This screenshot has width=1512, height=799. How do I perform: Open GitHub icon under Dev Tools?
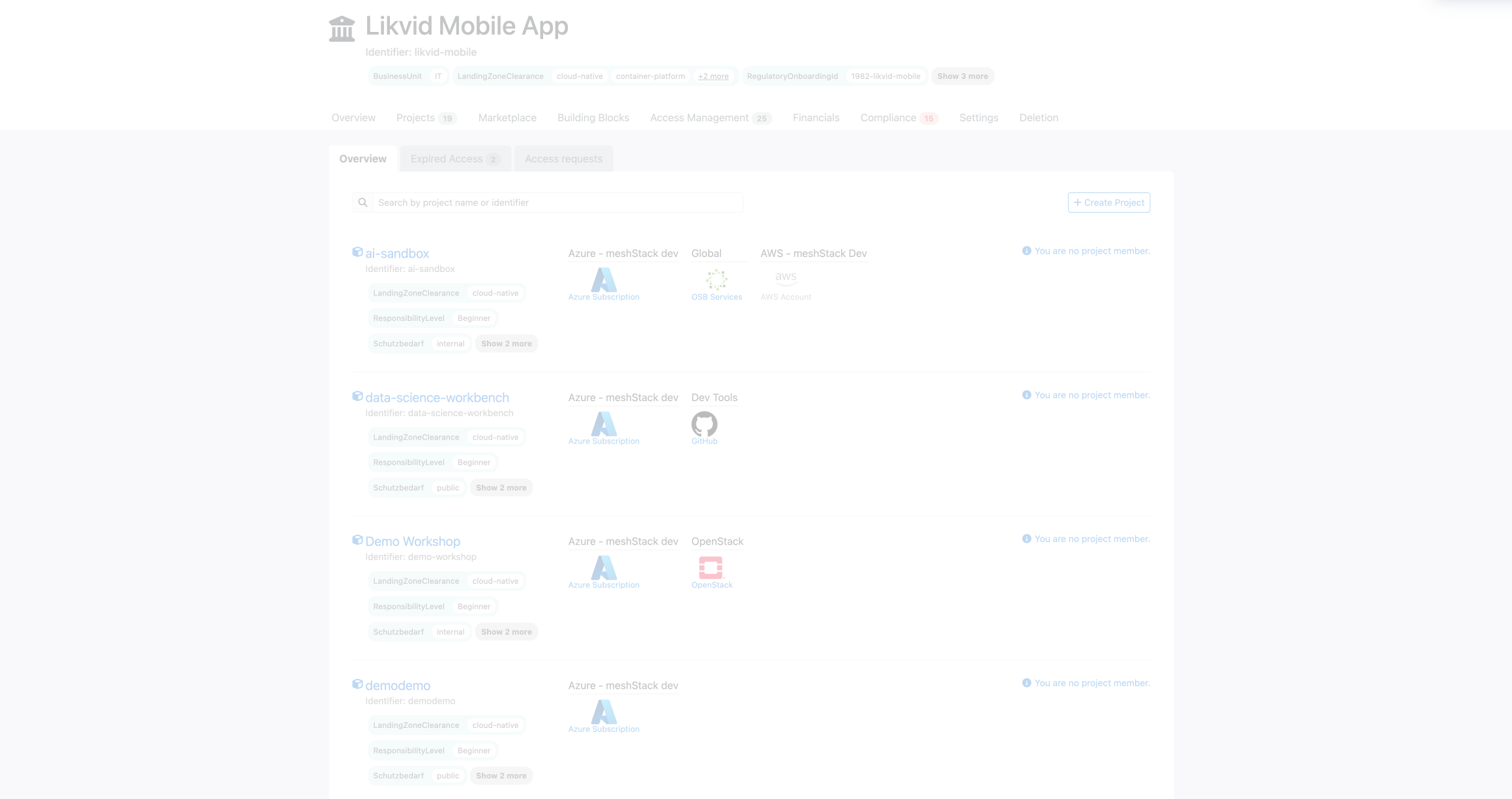[704, 424]
